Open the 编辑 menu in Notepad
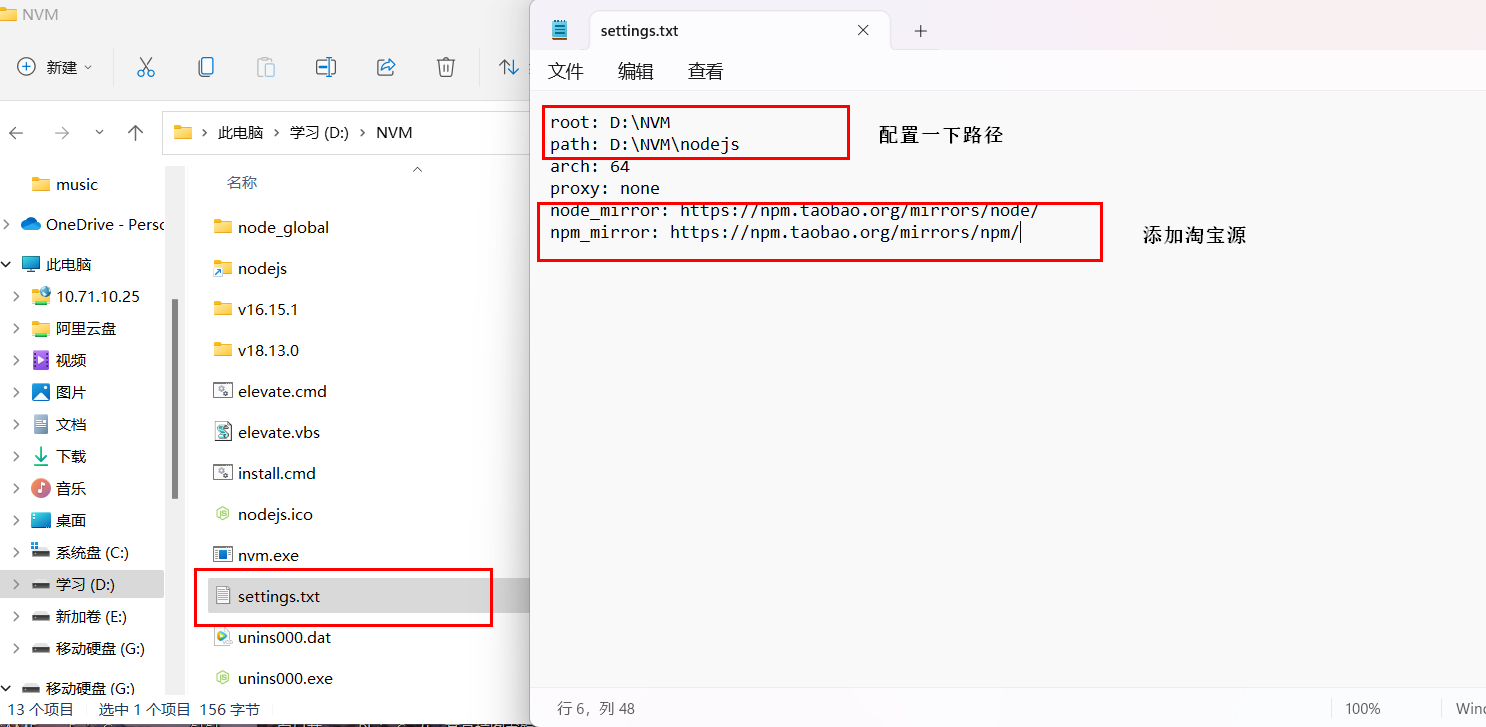1486x727 pixels. pyautogui.click(x=636, y=71)
